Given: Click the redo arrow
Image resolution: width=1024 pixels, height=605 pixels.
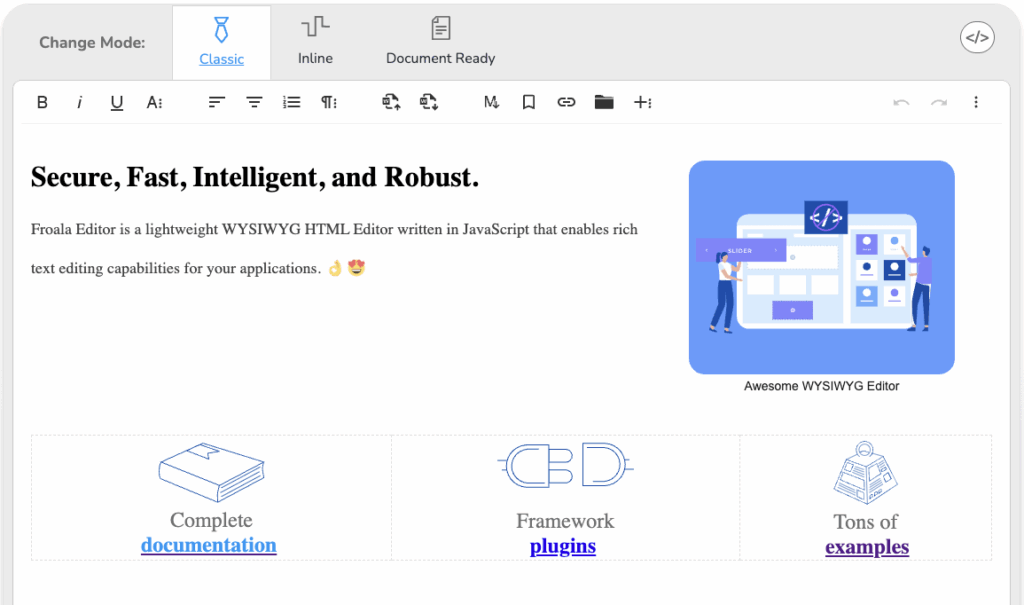Looking at the screenshot, I should (x=939, y=103).
